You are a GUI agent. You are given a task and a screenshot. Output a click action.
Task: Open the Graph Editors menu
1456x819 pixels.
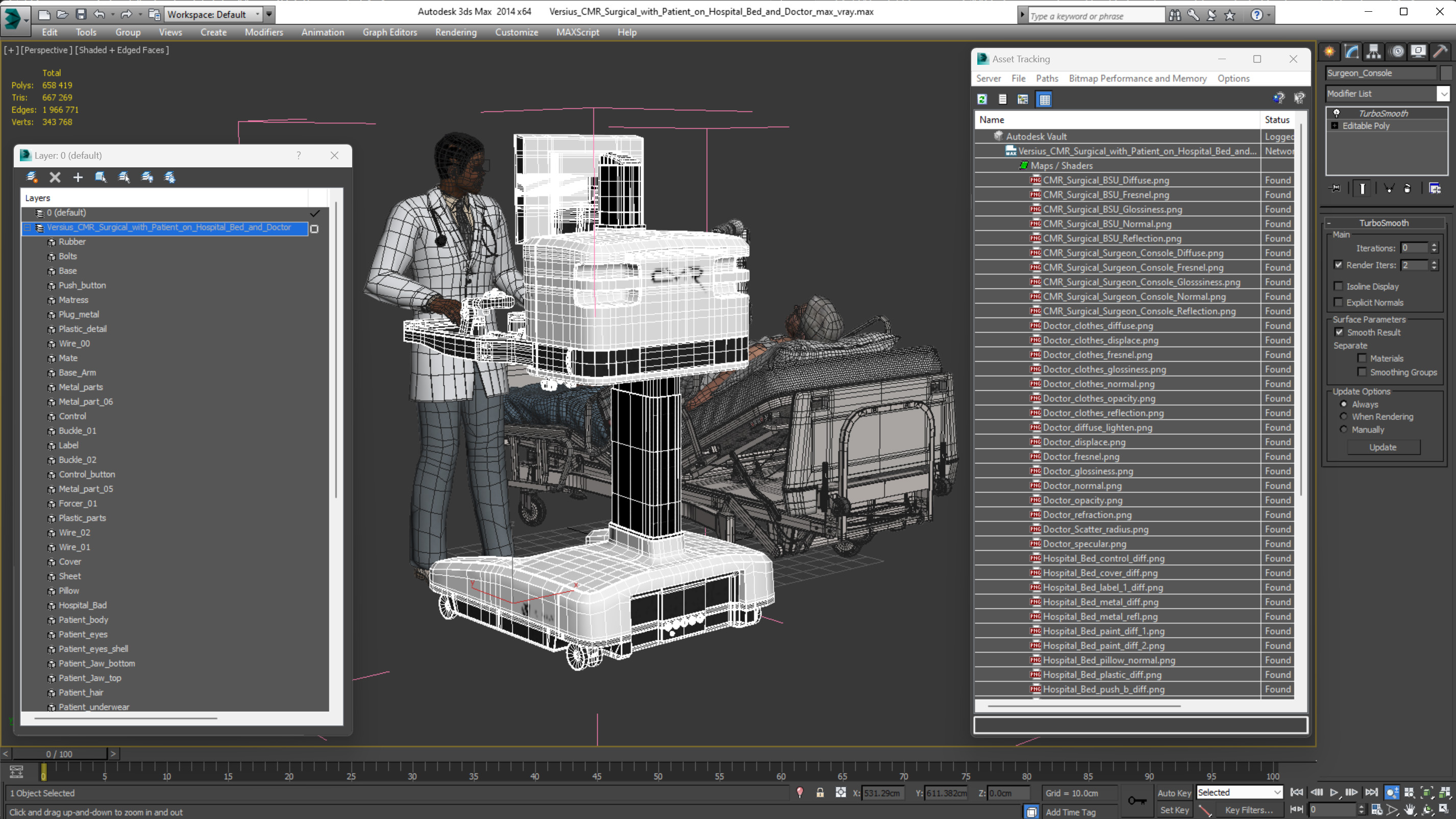[389, 32]
